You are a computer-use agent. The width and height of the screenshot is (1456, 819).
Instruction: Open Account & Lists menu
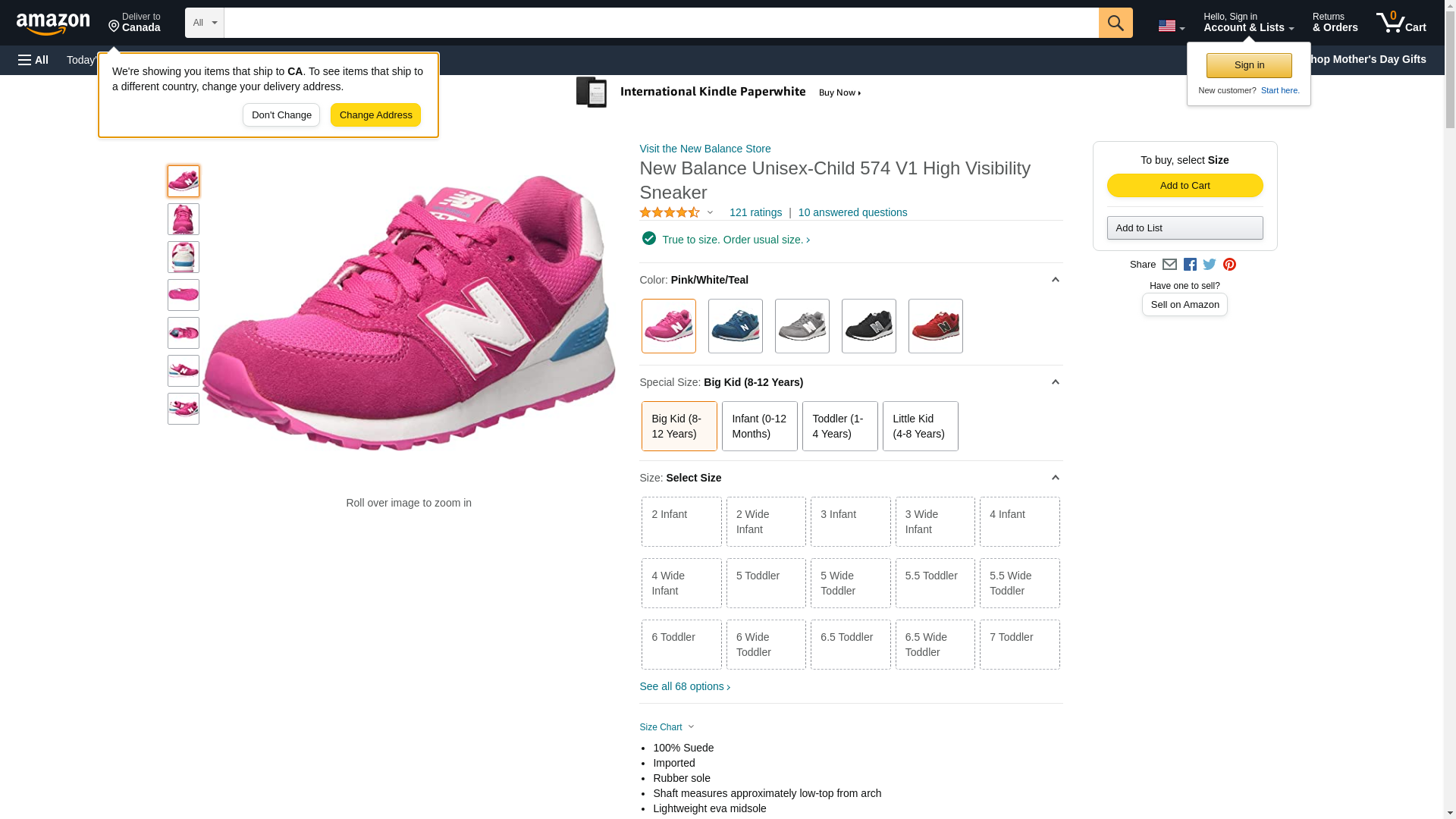[x=1247, y=23]
